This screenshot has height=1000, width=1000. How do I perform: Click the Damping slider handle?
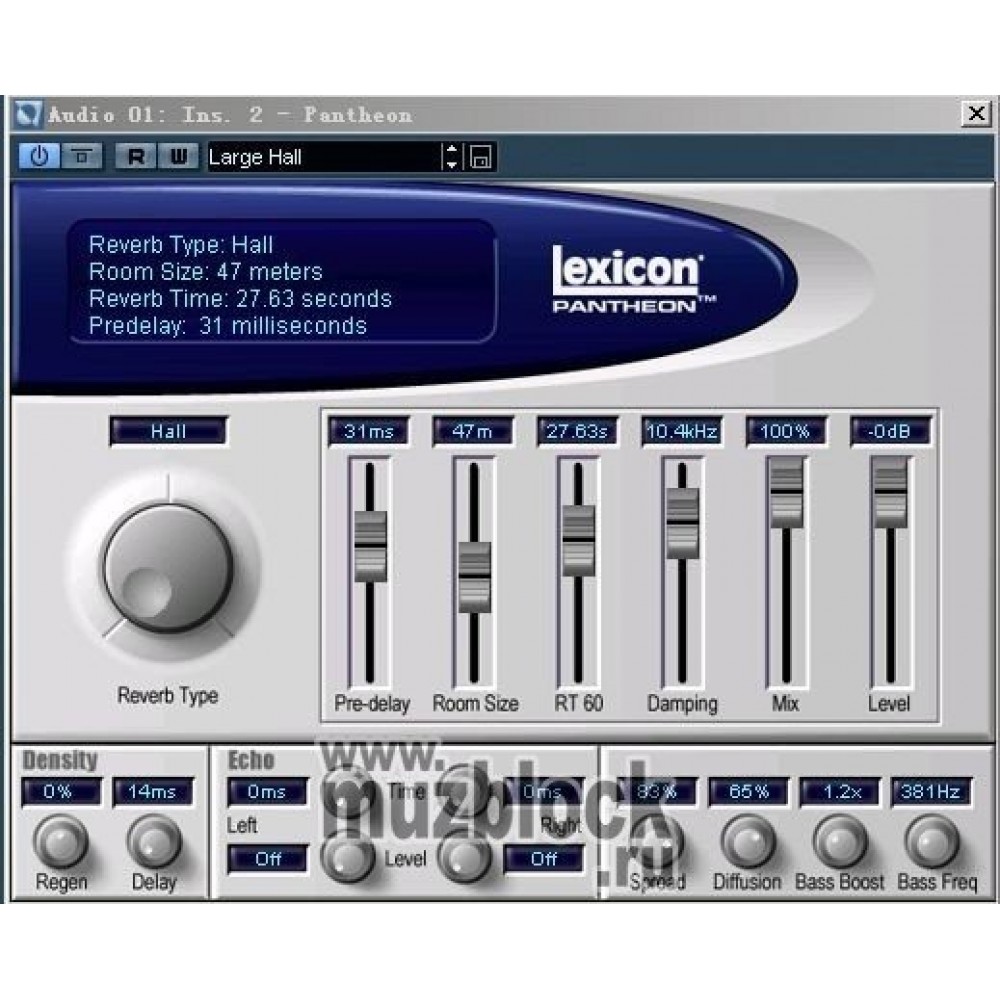point(682,523)
